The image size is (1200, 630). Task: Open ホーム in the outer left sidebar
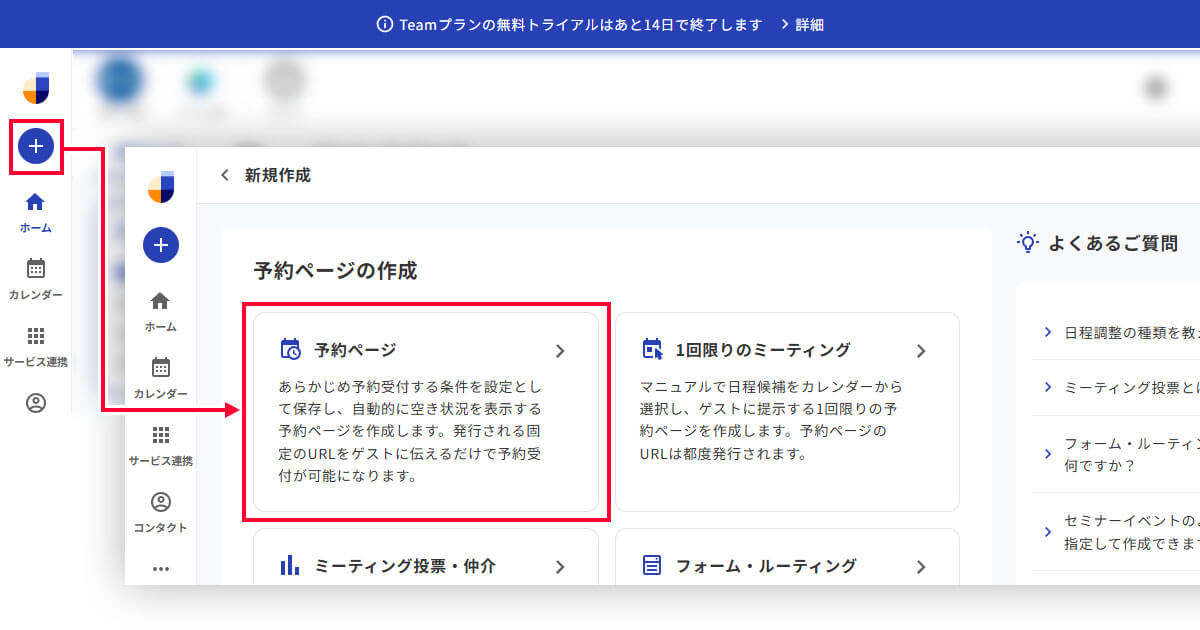[x=35, y=212]
